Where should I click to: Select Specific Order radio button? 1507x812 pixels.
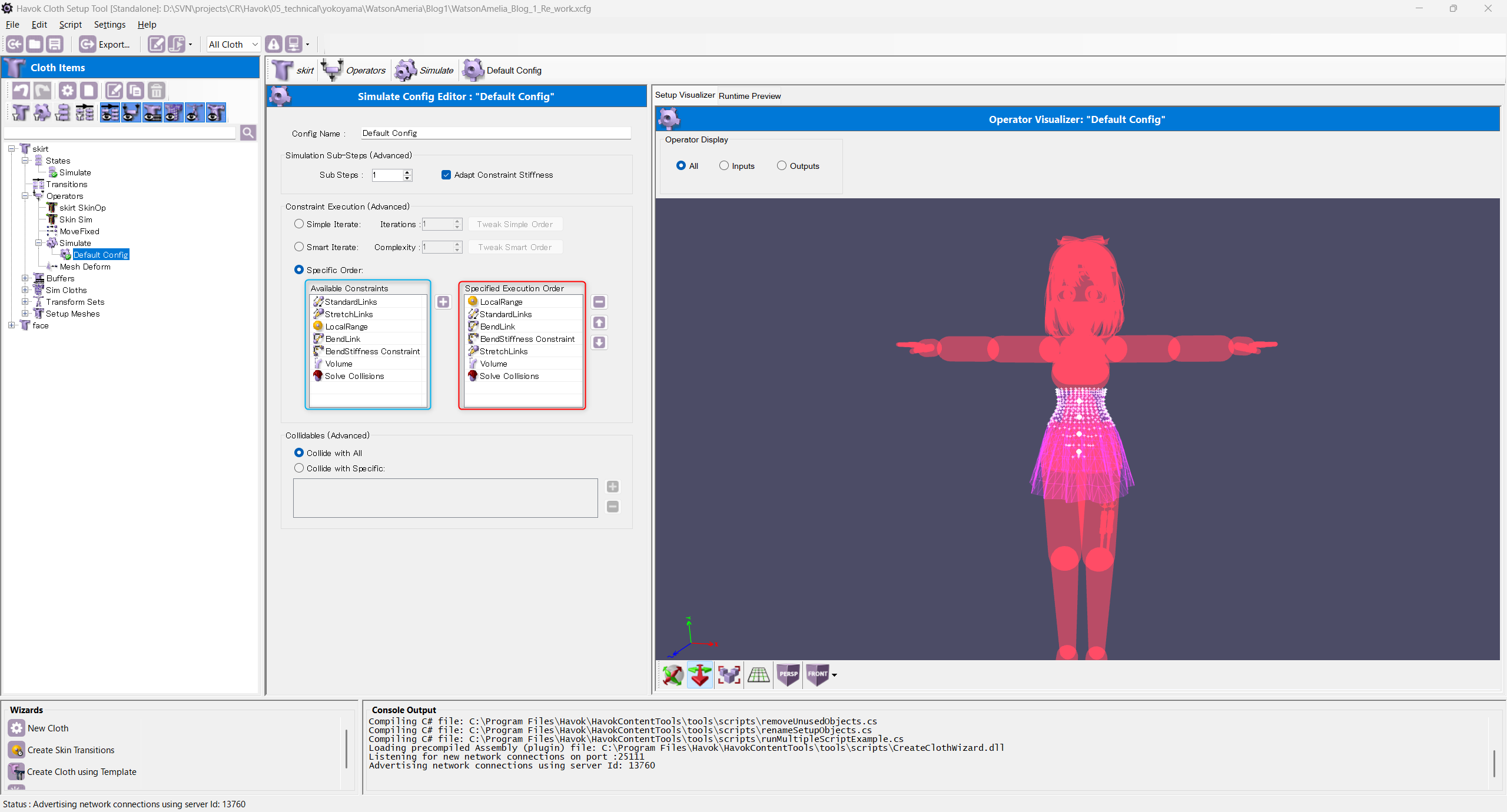tap(299, 269)
